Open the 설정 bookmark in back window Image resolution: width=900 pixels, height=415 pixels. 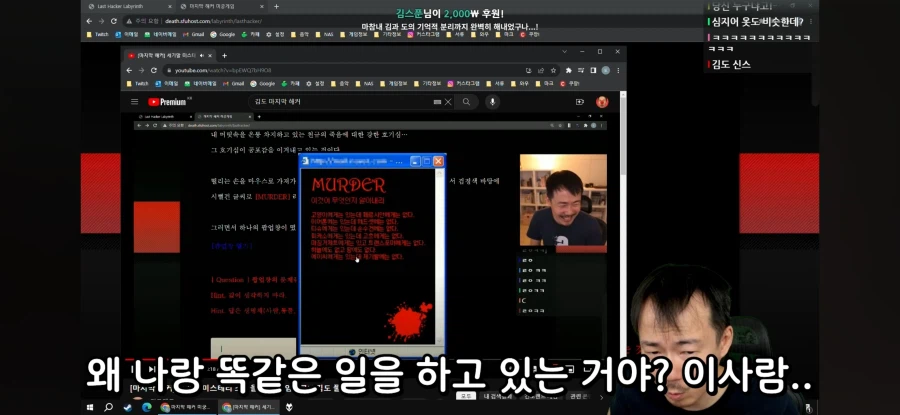point(274,34)
